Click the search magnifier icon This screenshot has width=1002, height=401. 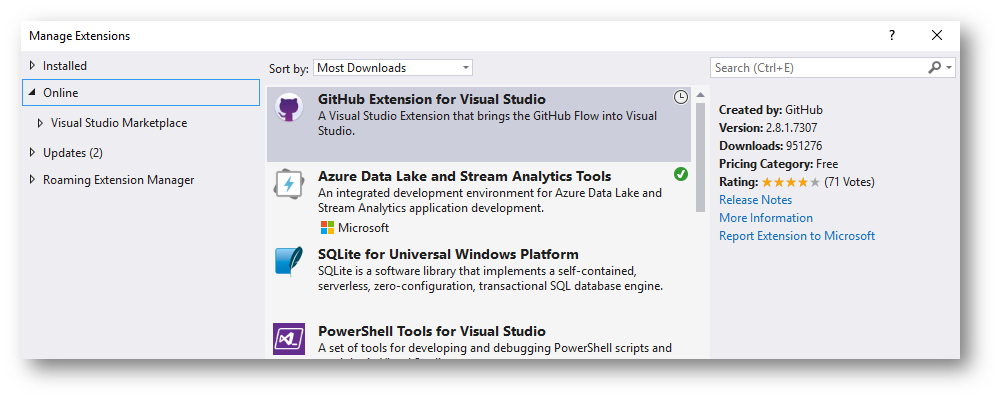[x=934, y=68]
